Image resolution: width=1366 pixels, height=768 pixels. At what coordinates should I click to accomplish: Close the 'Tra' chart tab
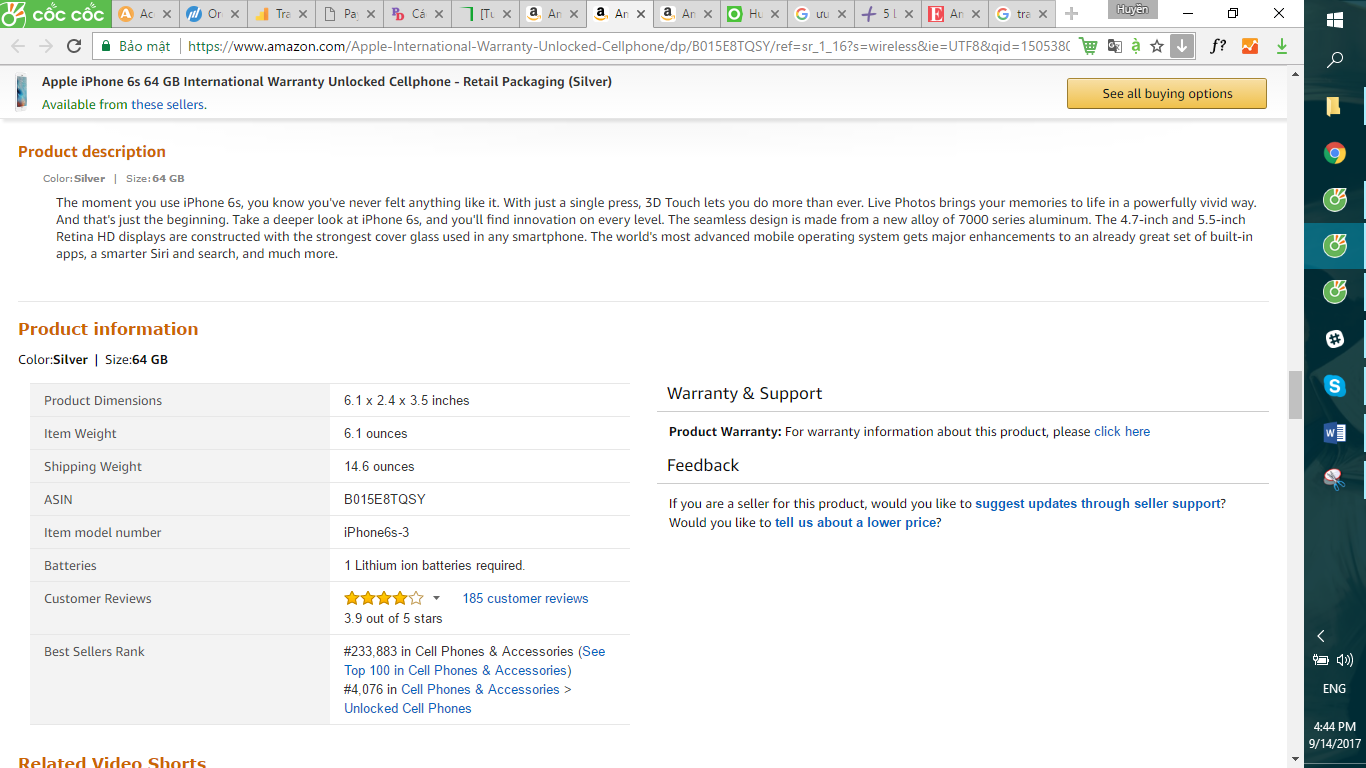303,14
